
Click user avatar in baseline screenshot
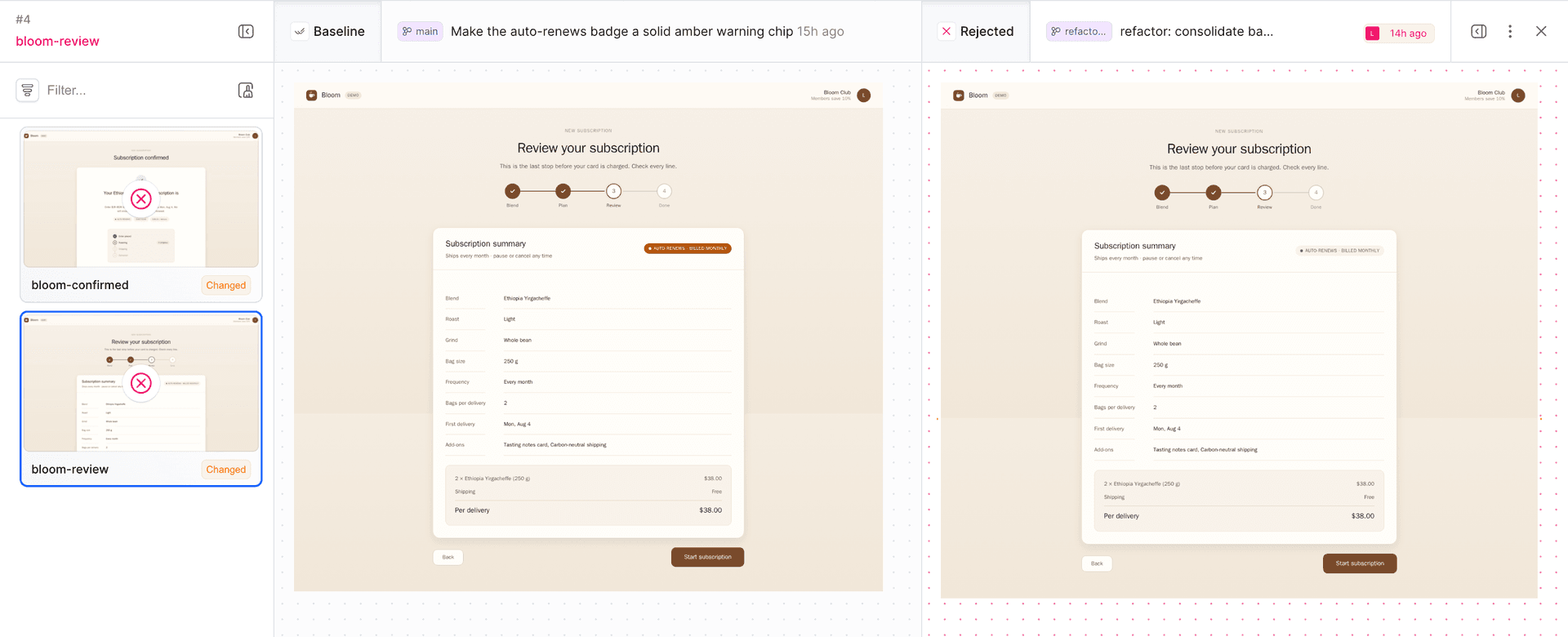(x=864, y=96)
